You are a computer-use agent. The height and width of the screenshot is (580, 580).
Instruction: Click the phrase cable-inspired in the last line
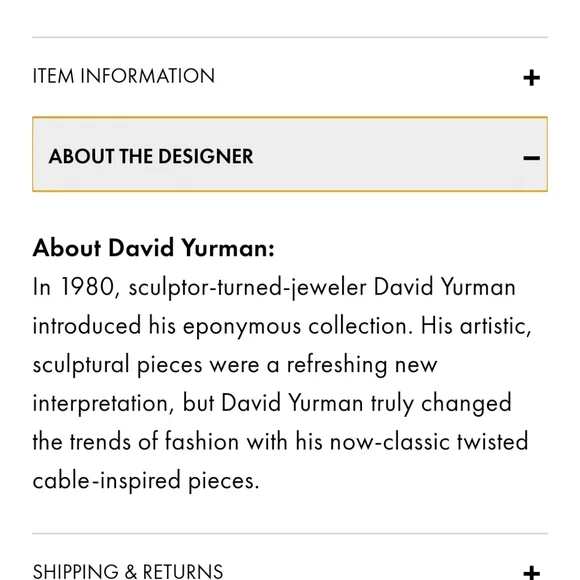107,482
